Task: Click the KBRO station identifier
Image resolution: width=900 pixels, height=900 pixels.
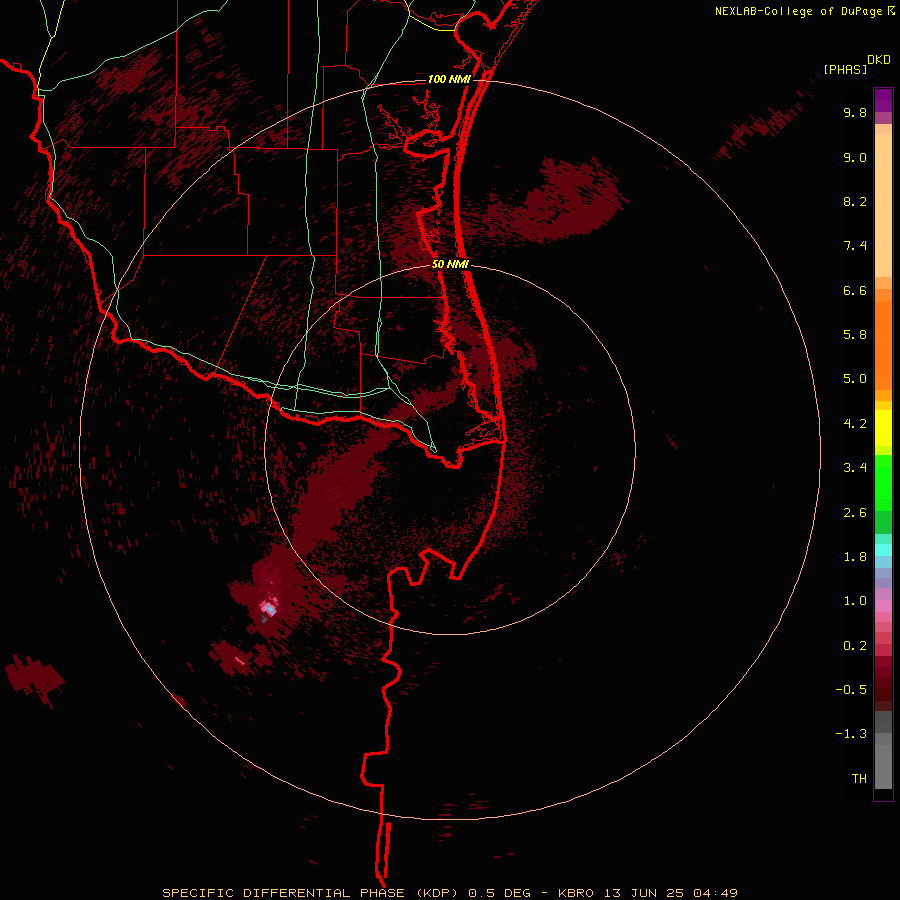Action: tap(576, 893)
